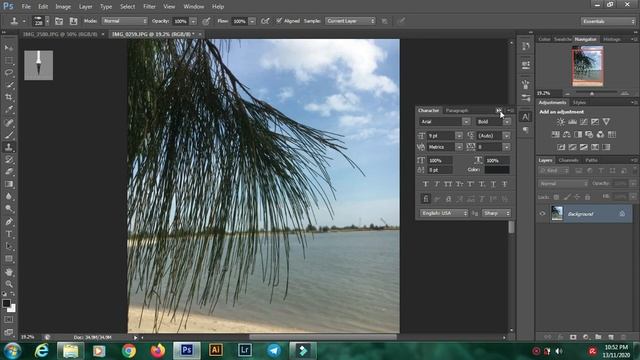640x360 pixels.
Task: Click the vertical text scale 100% field
Action: point(440,160)
